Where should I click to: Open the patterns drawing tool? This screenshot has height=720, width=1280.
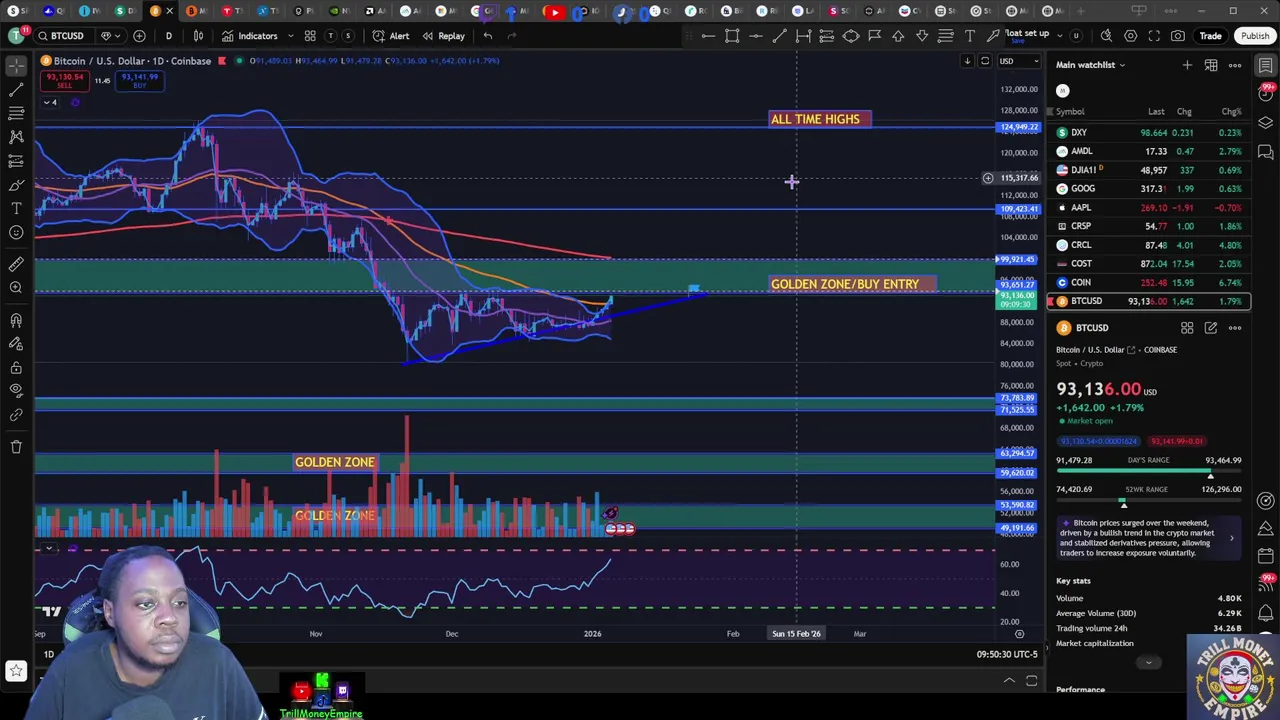click(16, 137)
